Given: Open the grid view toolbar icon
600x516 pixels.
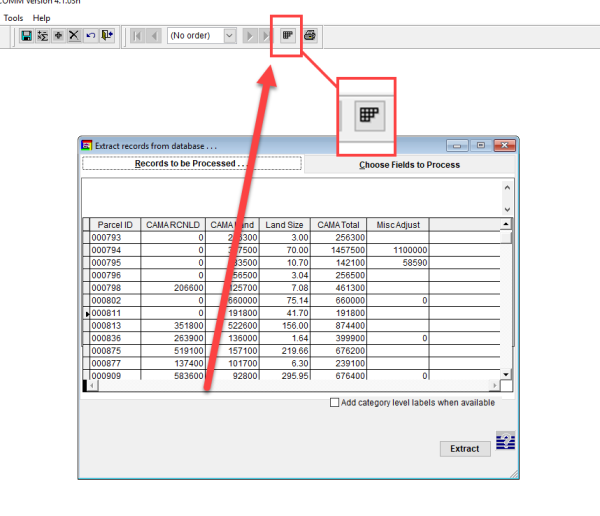Looking at the screenshot, I should [287, 36].
